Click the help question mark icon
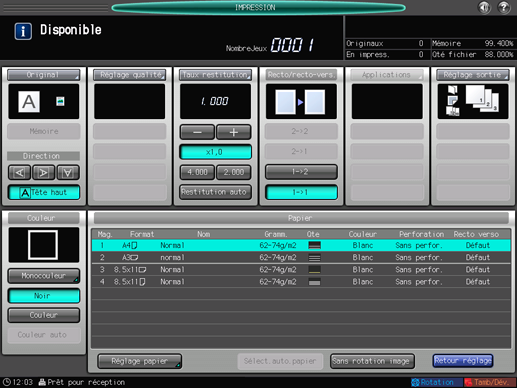The height and width of the screenshot is (388, 517). point(504,7)
